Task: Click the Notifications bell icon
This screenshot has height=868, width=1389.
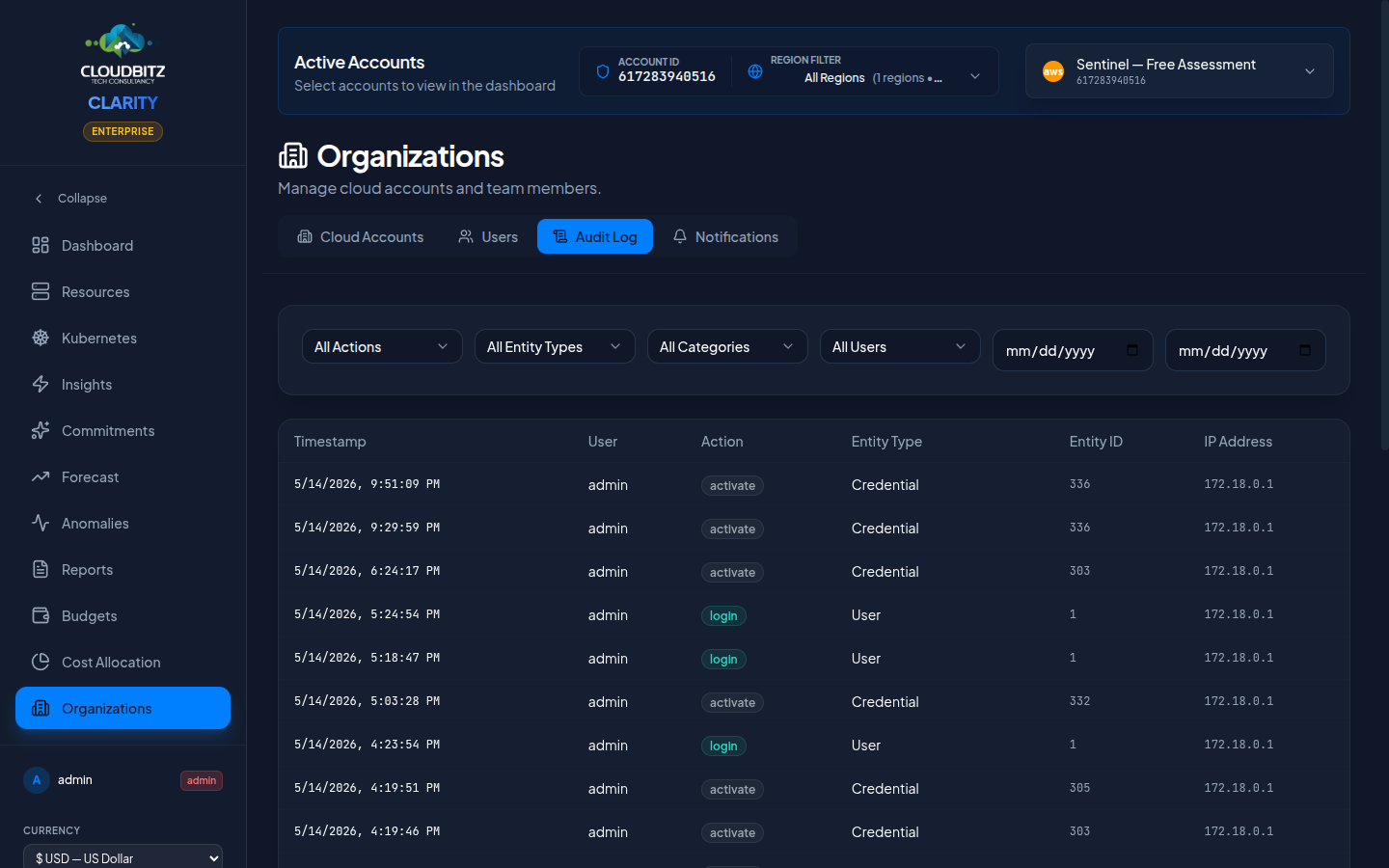Action: click(680, 236)
